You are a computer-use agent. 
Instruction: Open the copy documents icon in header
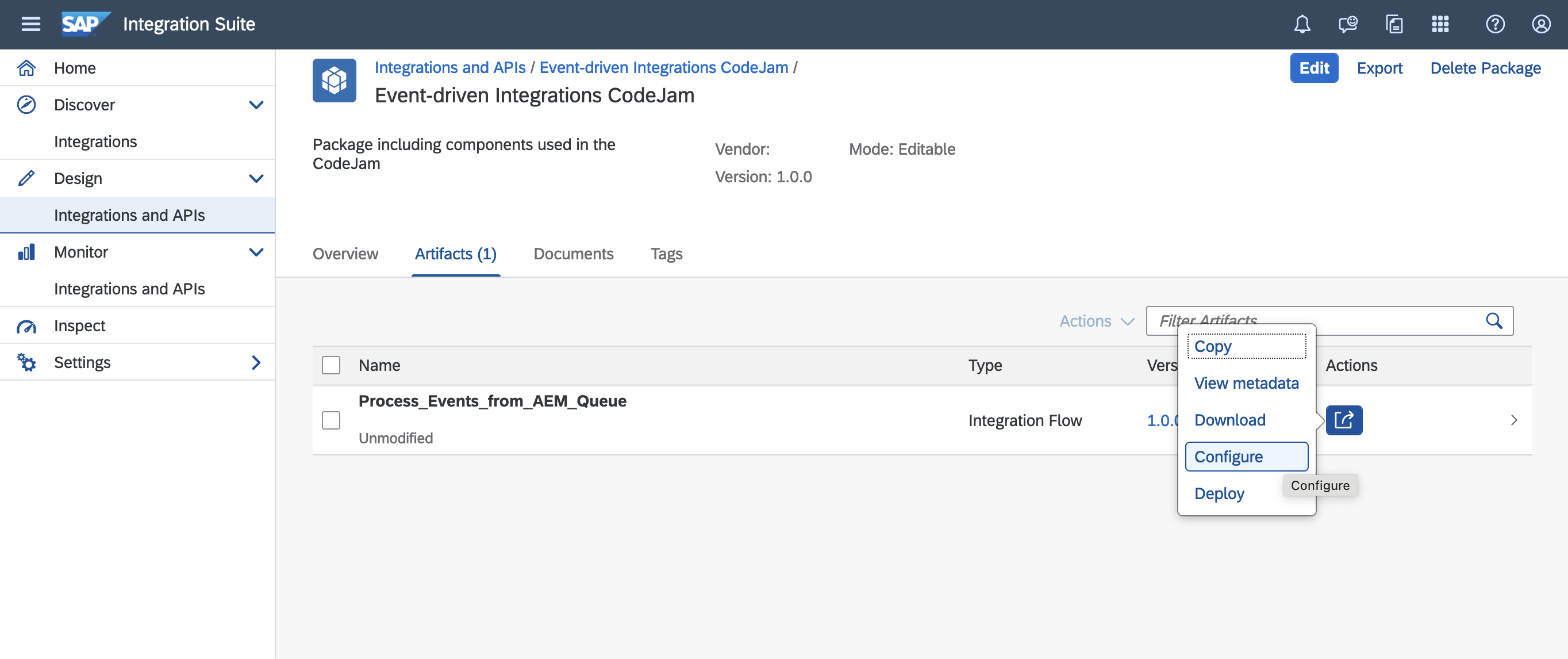(1394, 24)
